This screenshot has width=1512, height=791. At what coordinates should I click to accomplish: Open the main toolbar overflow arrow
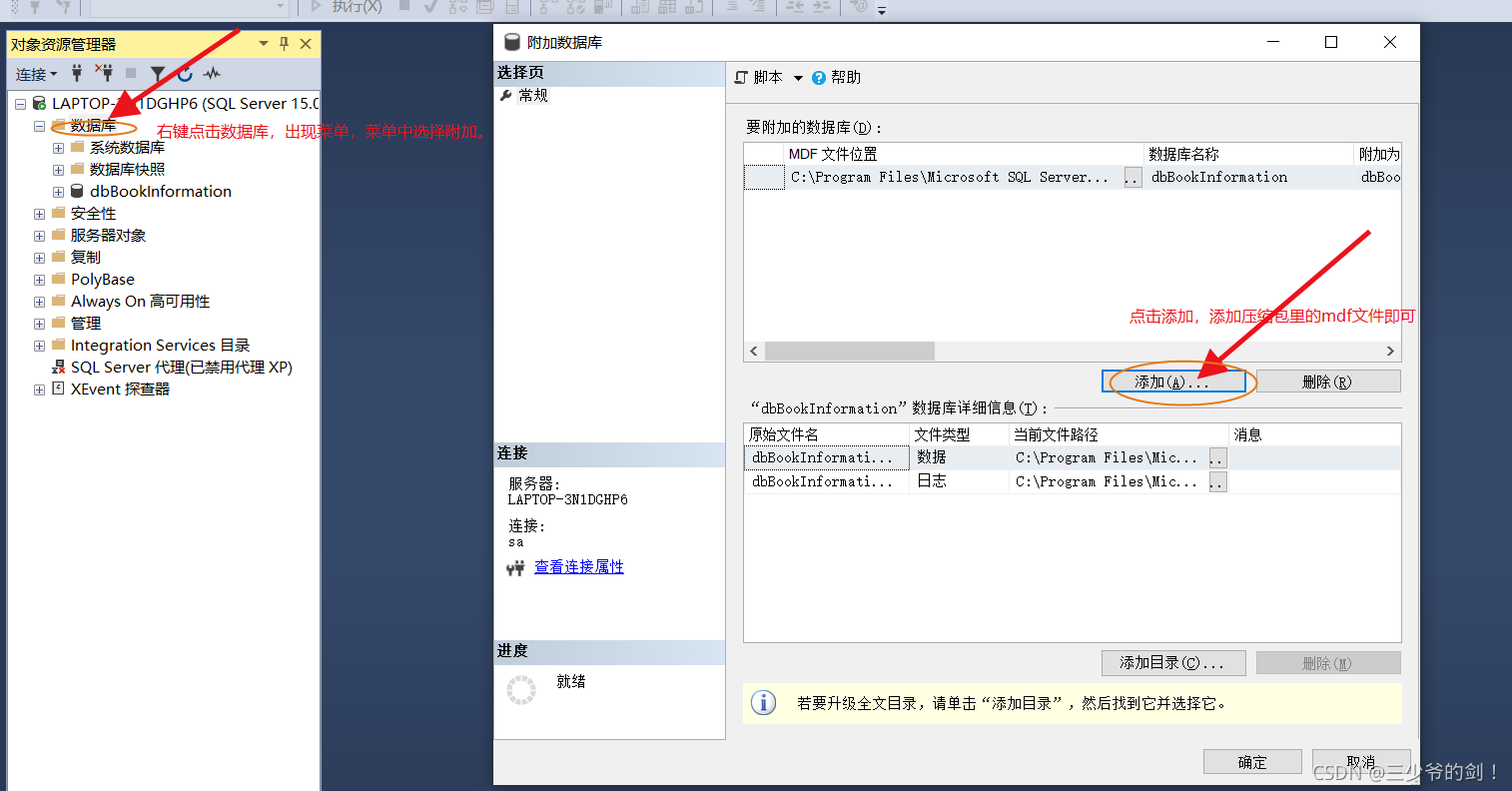[x=882, y=10]
